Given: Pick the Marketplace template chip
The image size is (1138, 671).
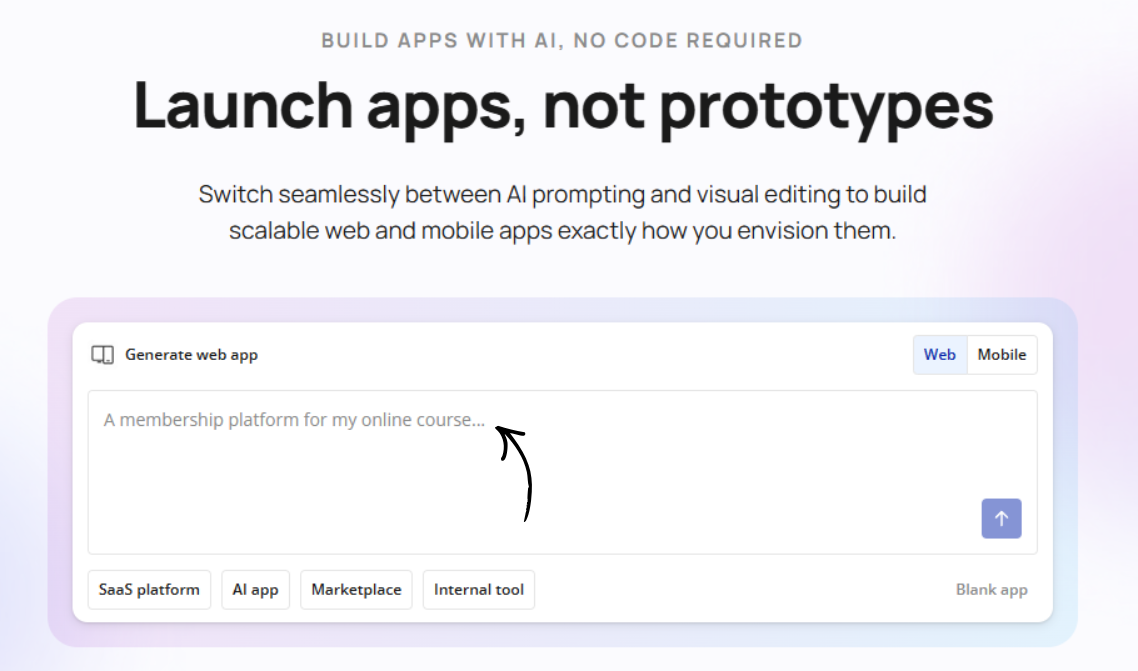Looking at the screenshot, I should pyautogui.click(x=356, y=589).
